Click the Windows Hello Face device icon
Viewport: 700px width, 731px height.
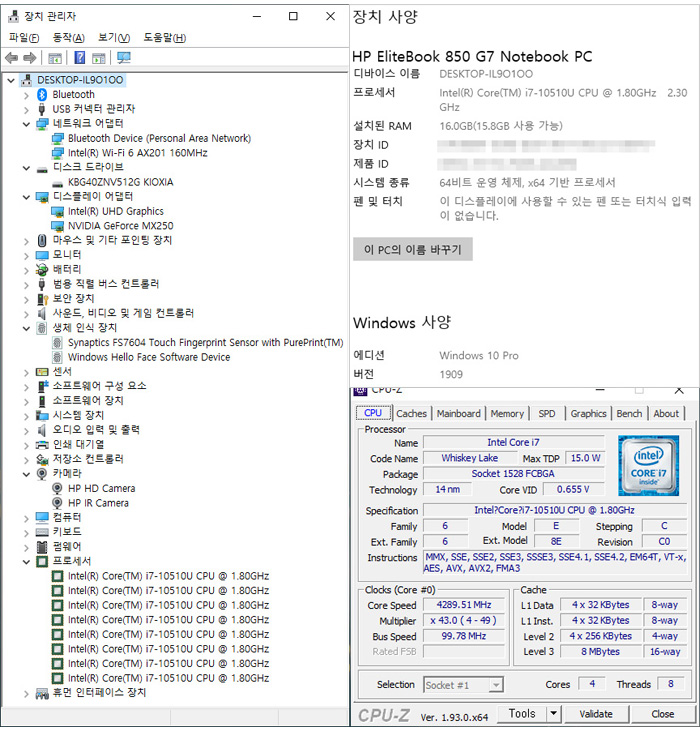tap(57, 357)
